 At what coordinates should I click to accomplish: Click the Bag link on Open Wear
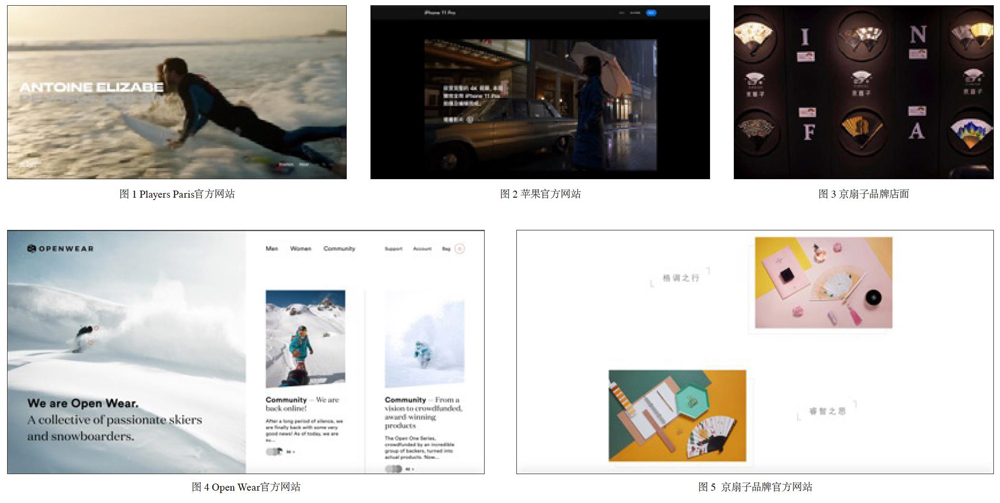446,249
